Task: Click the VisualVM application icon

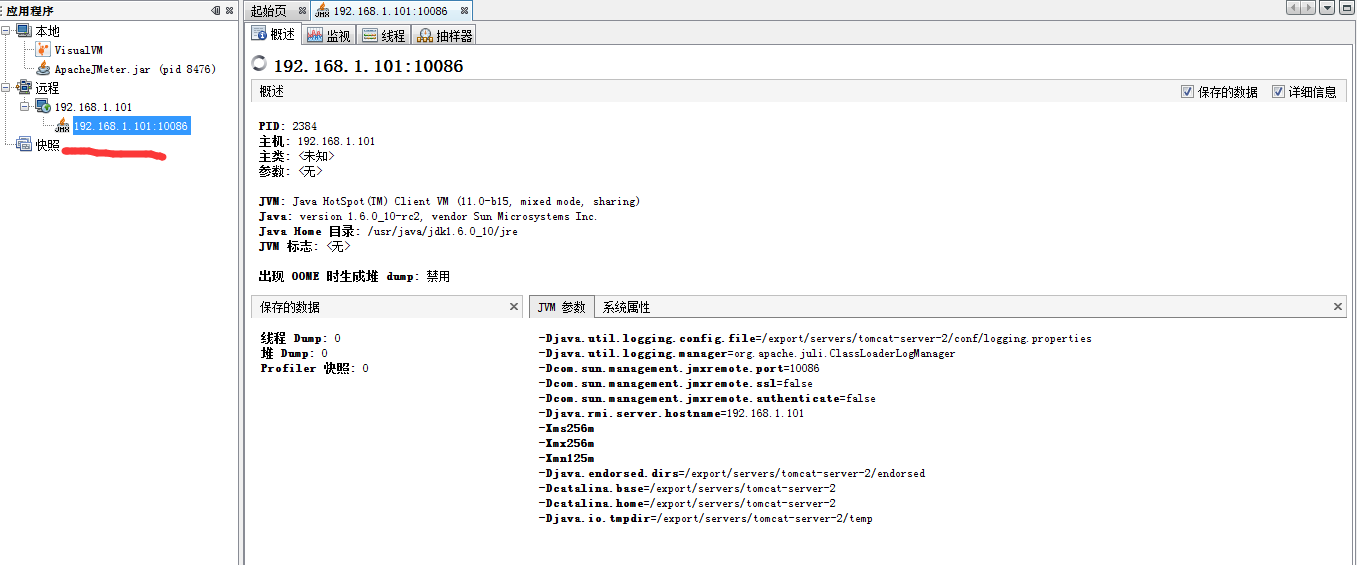Action: pos(43,50)
